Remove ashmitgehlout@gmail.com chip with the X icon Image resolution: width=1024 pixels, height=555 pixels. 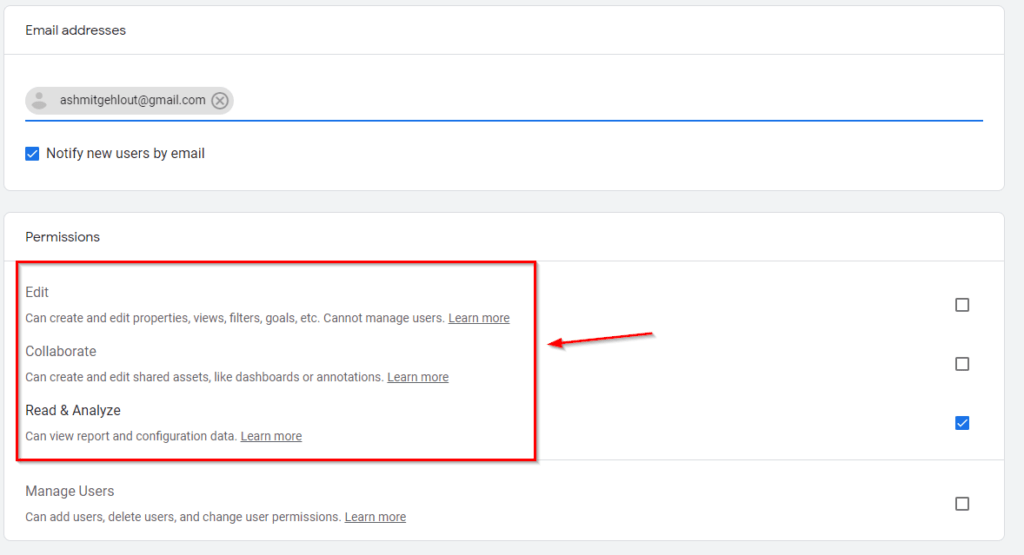click(x=220, y=101)
